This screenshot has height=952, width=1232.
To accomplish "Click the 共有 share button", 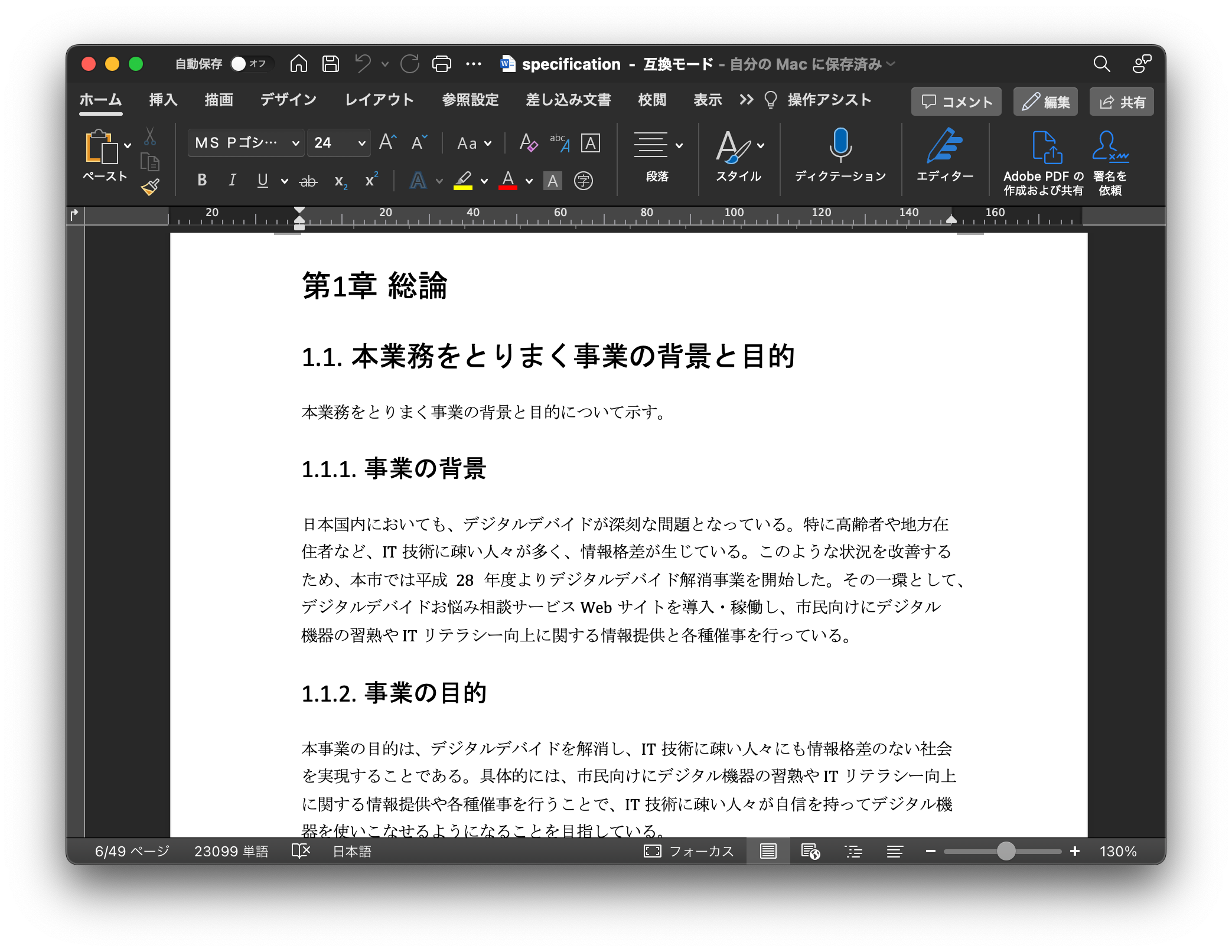I will (1121, 101).
